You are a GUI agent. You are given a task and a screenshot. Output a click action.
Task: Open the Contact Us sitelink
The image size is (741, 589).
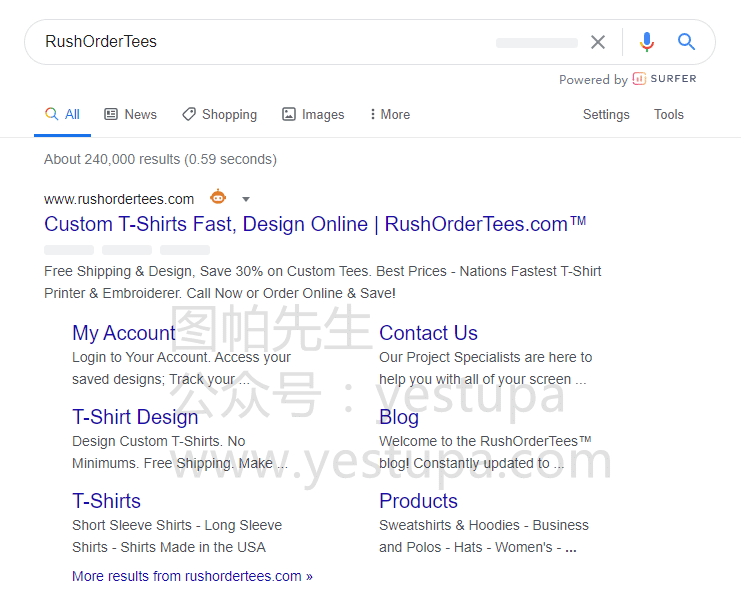428,333
